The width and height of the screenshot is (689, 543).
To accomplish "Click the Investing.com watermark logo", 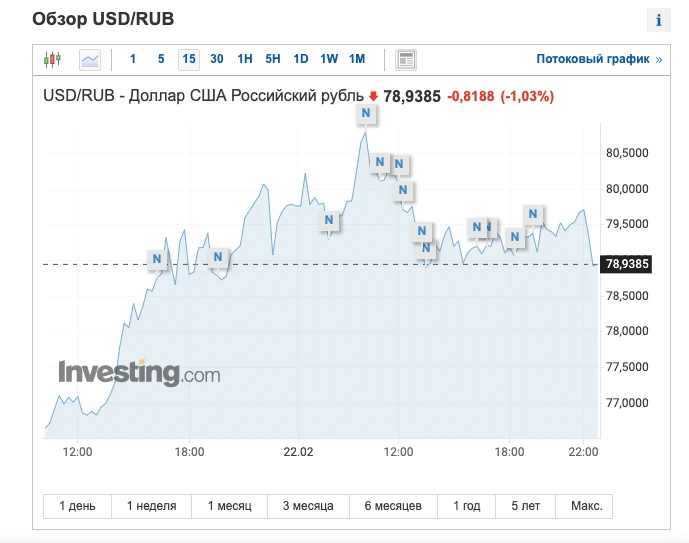I will 139,373.
